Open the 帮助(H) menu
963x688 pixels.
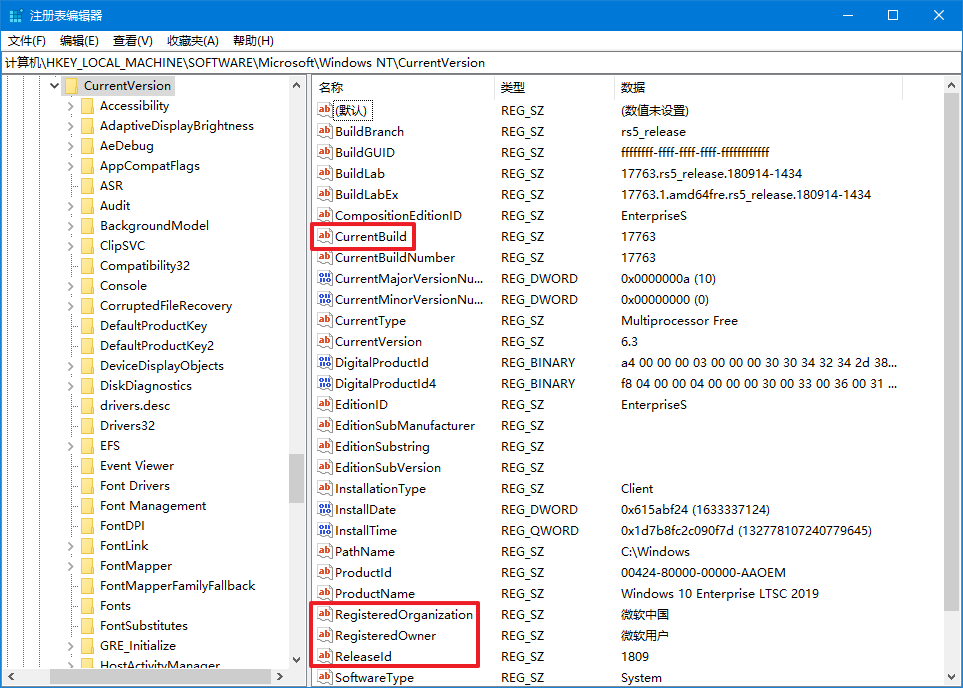coord(253,41)
